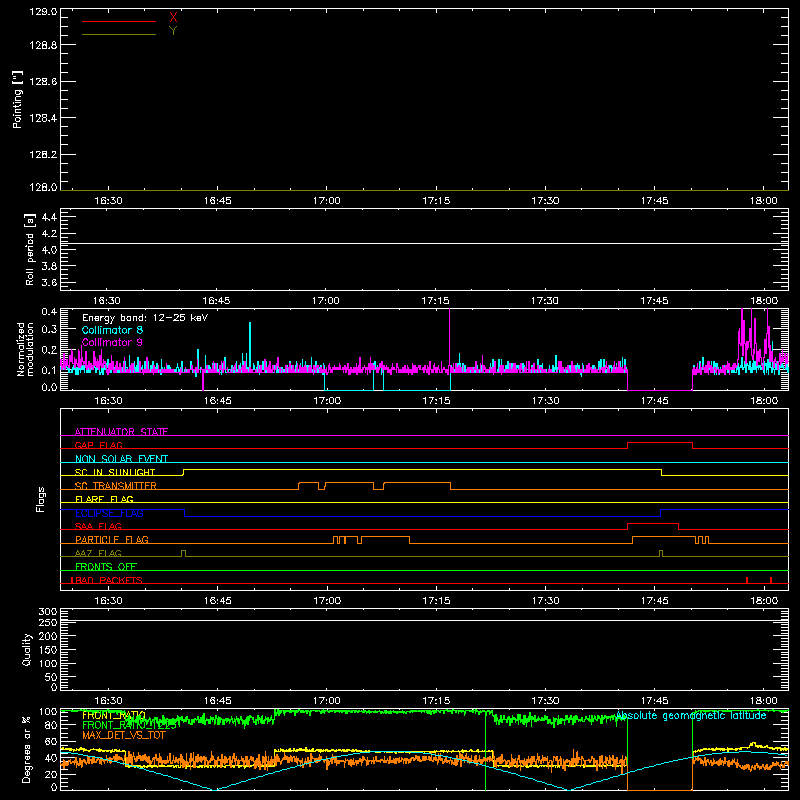Click the raised GAP_FLAG segment near 17:45
Image resolution: width=800 pixels, height=800 pixels.
click(660, 443)
